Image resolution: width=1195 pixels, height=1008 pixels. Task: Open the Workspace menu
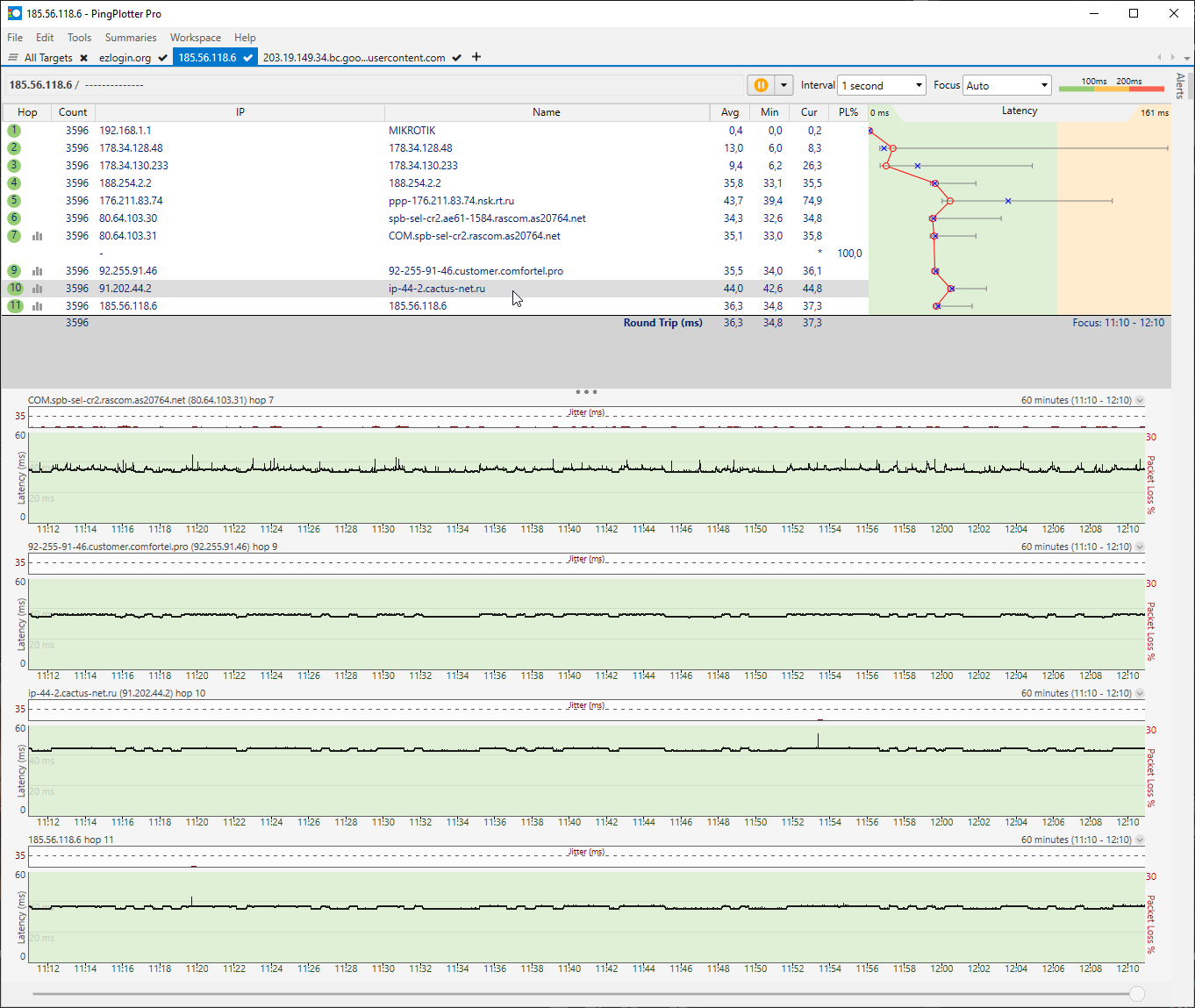[x=196, y=38]
